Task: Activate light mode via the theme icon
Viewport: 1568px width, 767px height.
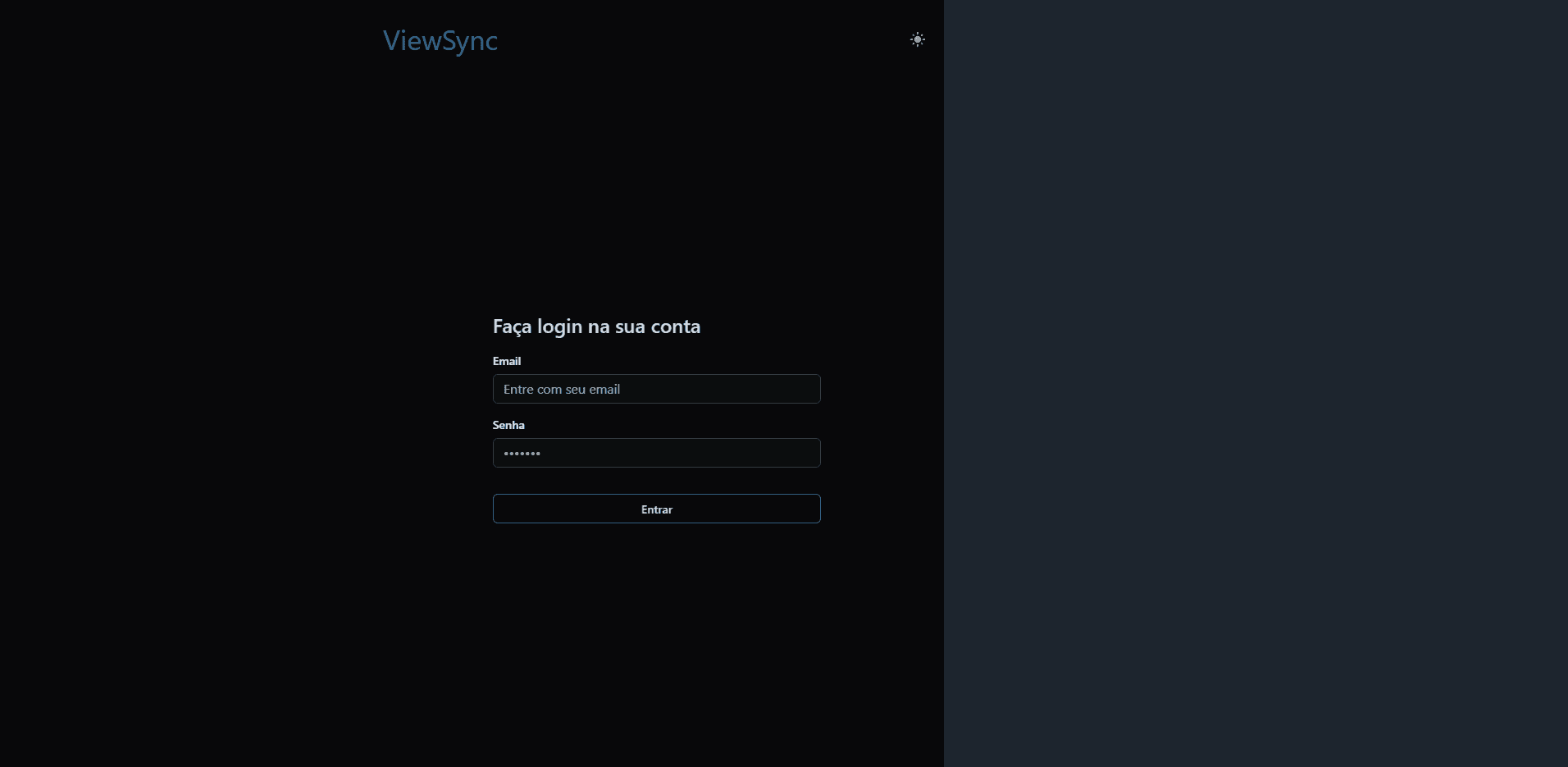Action: (917, 39)
